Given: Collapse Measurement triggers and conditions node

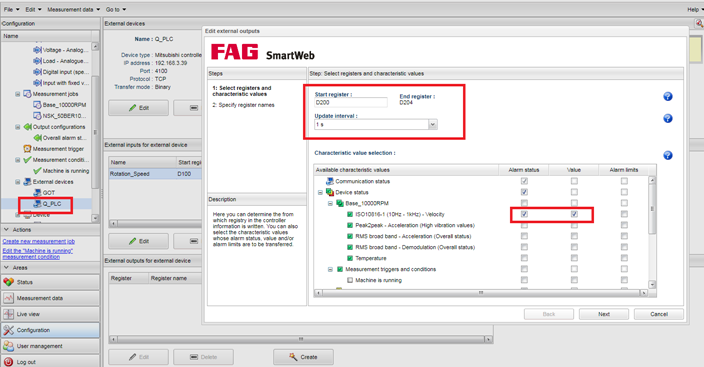Looking at the screenshot, I should [x=330, y=269].
